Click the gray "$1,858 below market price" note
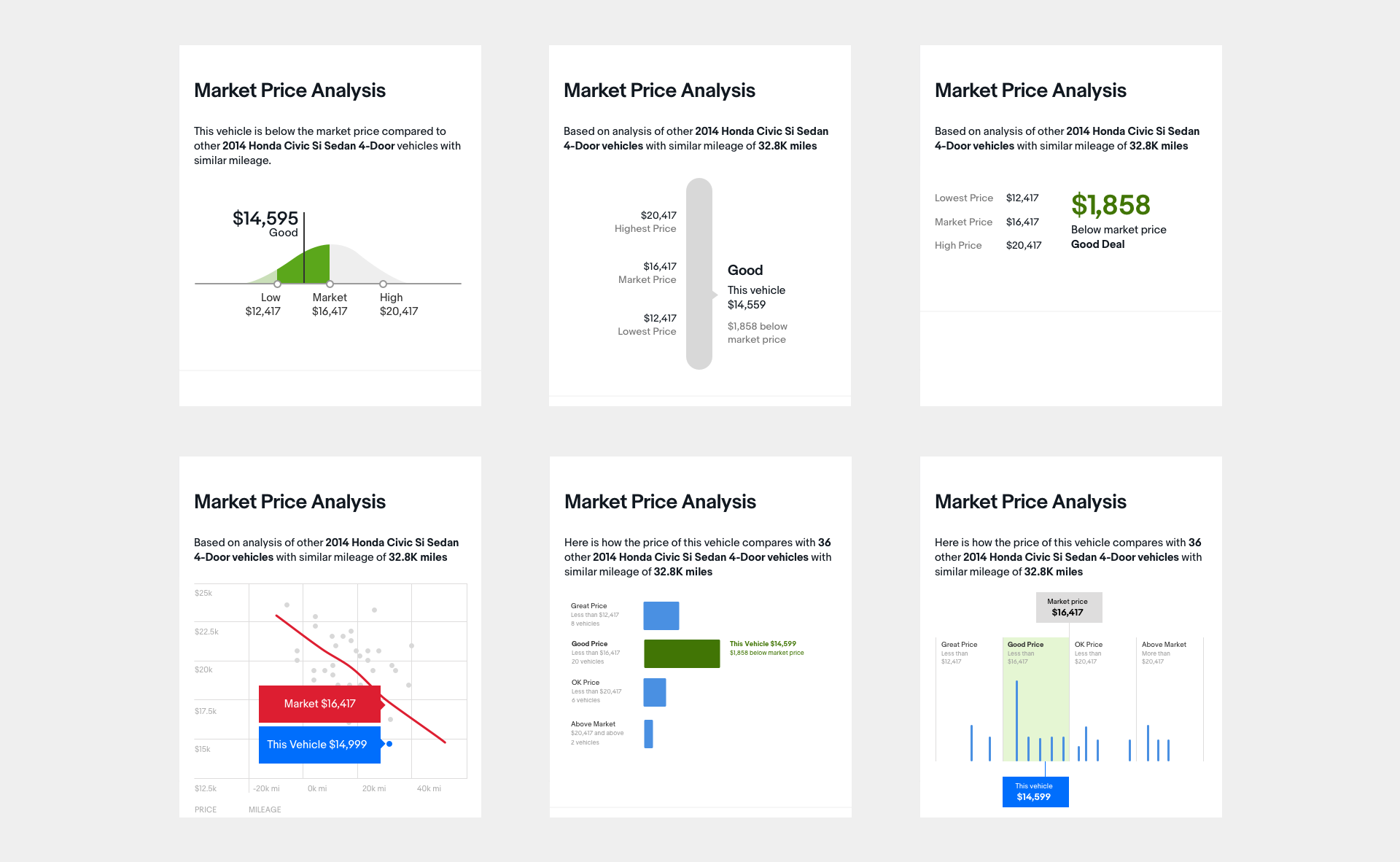The height and width of the screenshot is (862, 1400). click(758, 333)
